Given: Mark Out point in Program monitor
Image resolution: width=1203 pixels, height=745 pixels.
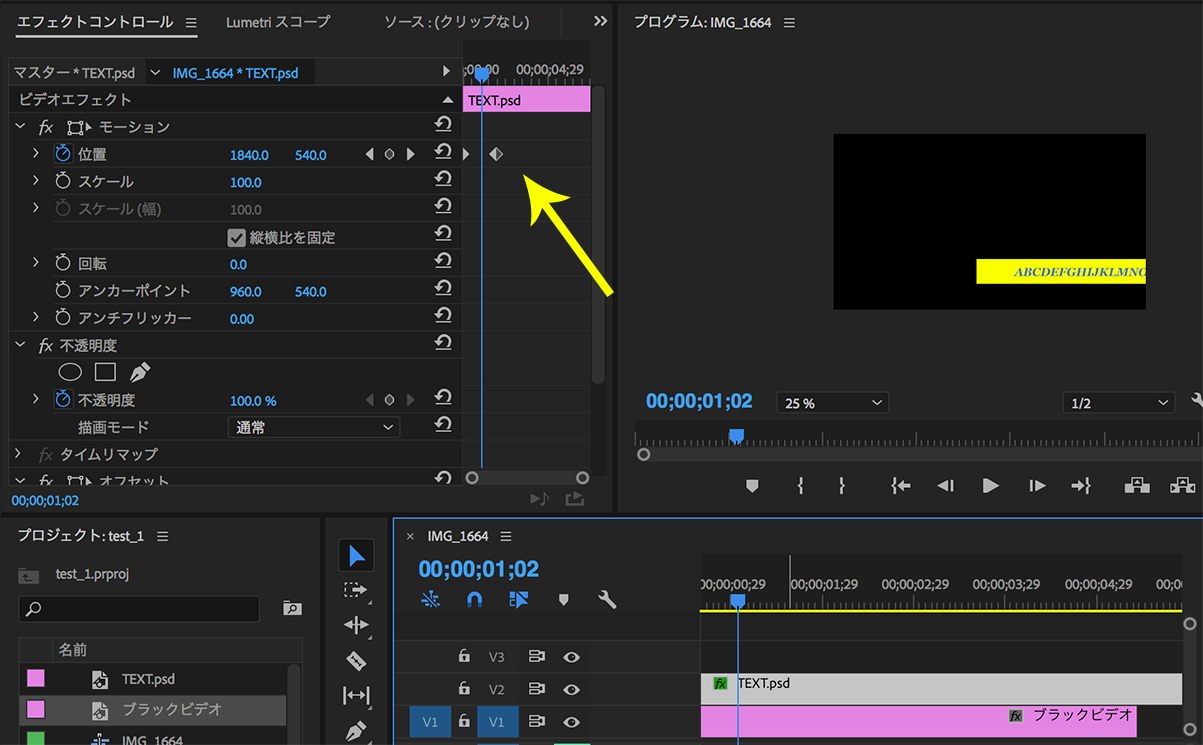Looking at the screenshot, I should point(842,486).
